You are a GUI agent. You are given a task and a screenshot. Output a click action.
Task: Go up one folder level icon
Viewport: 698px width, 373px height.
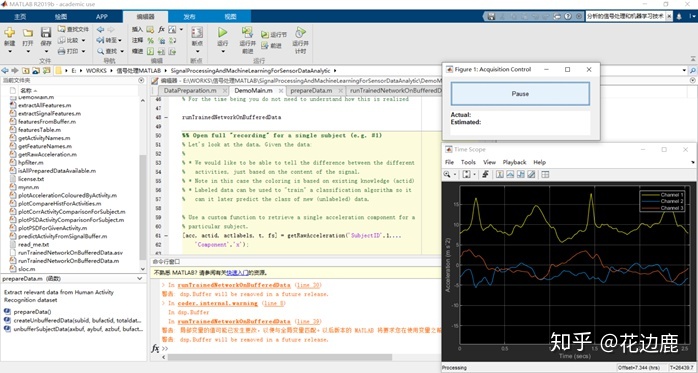pyautogui.click(x=25, y=70)
